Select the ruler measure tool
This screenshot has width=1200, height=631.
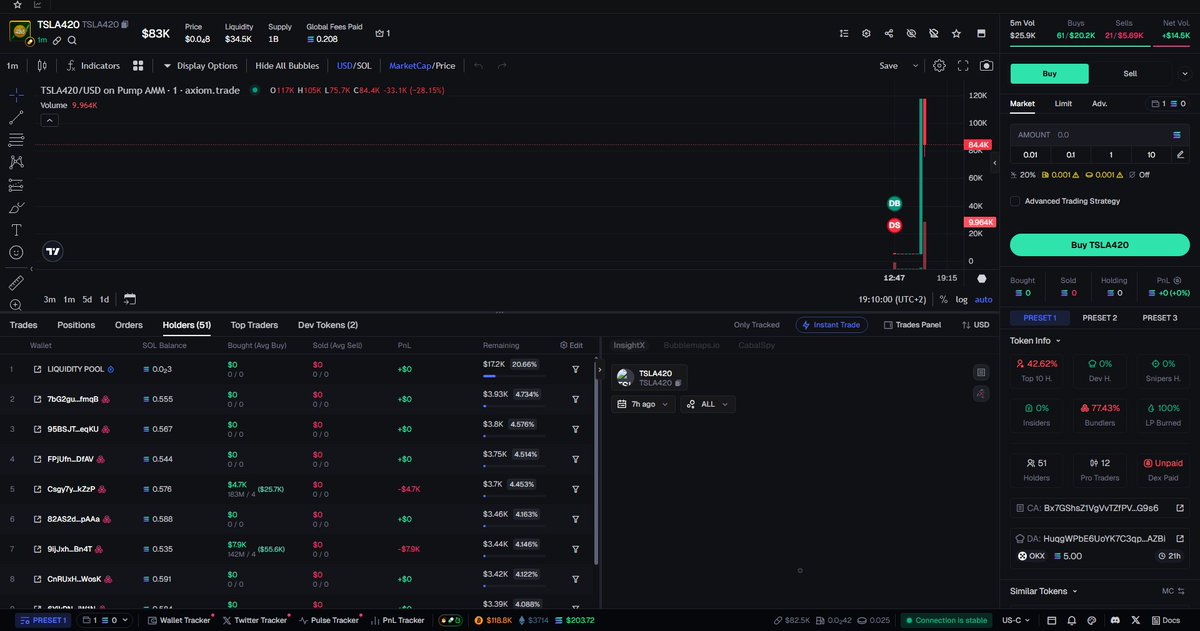16,283
